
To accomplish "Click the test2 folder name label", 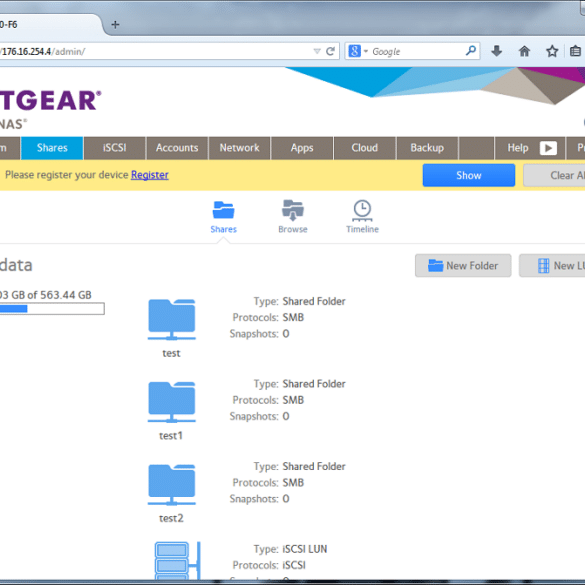I will (x=171, y=518).
